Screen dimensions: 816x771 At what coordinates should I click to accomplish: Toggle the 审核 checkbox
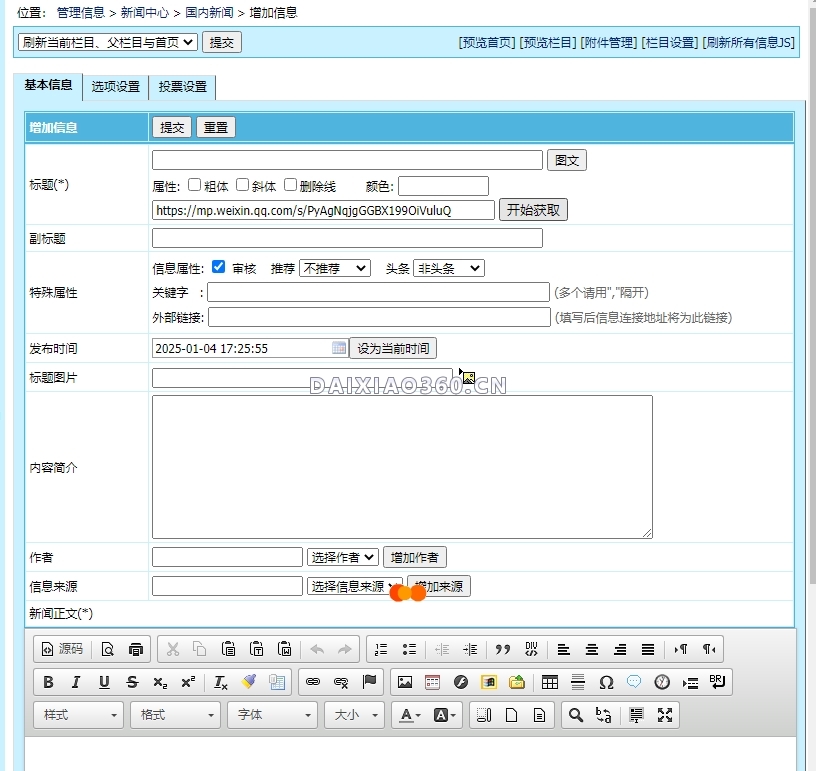pyautogui.click(x=219, y=267)
